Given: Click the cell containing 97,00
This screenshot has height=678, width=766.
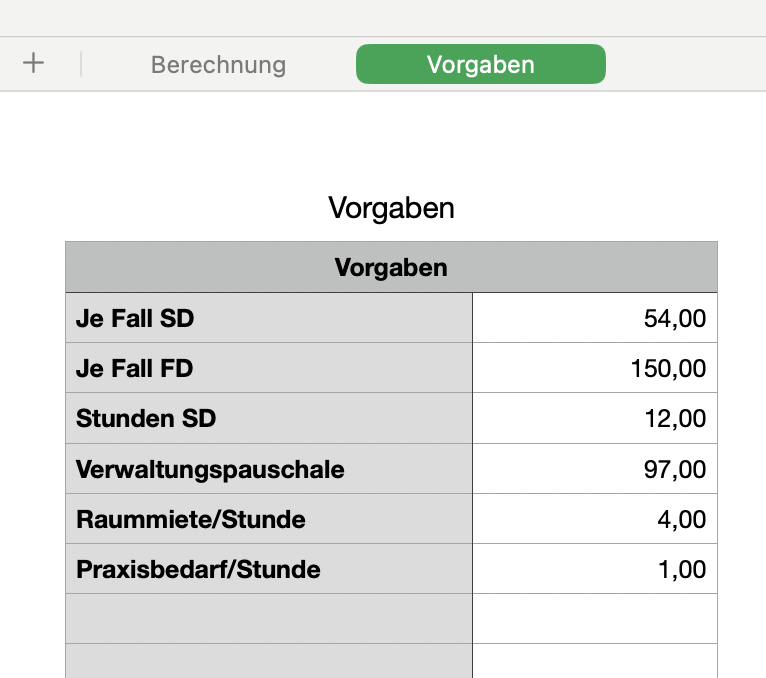Looking at the screenshot, I should (x=594, y=469).
